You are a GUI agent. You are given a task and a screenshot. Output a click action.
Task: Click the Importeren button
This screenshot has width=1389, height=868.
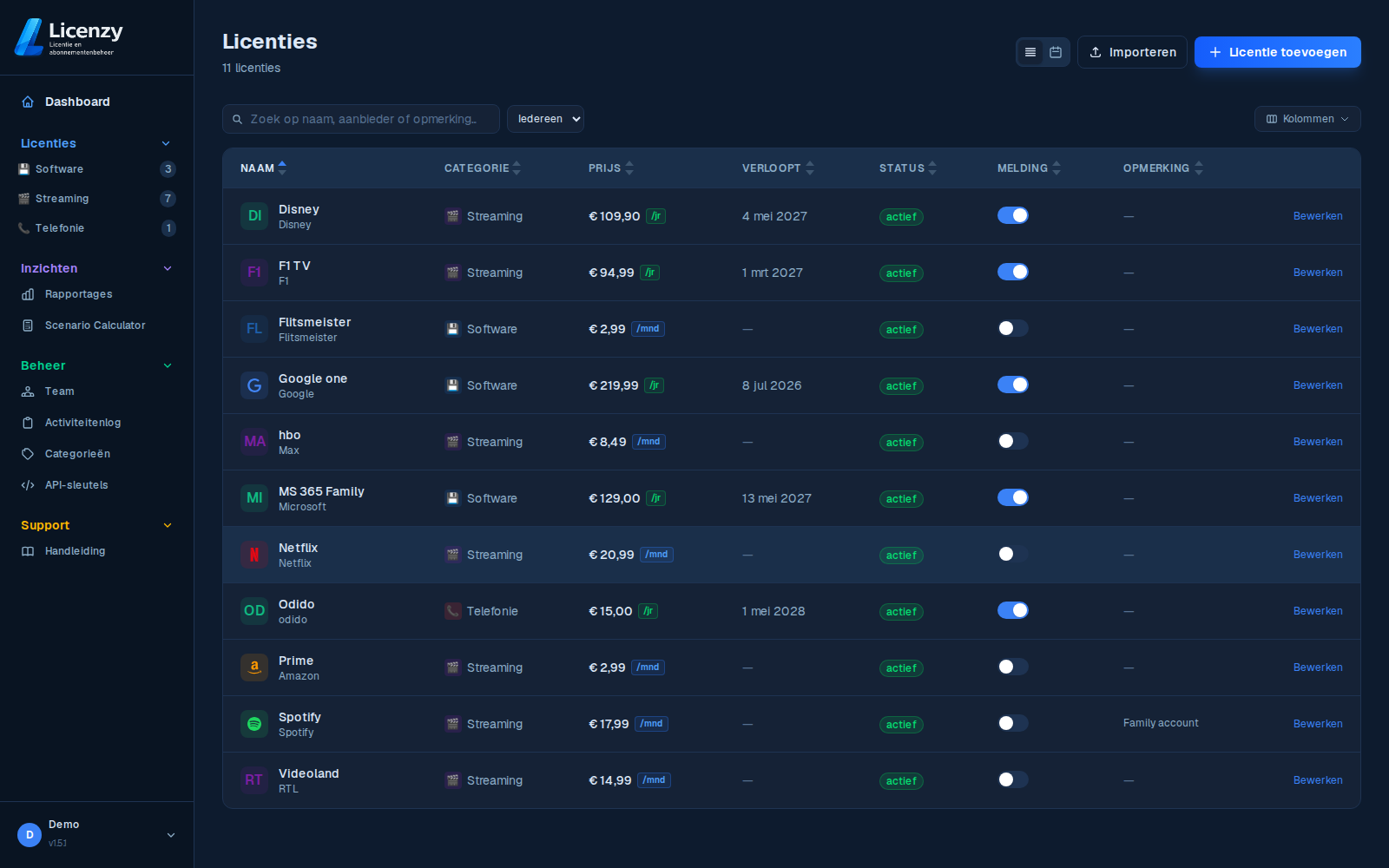[x=1132, y=52]
